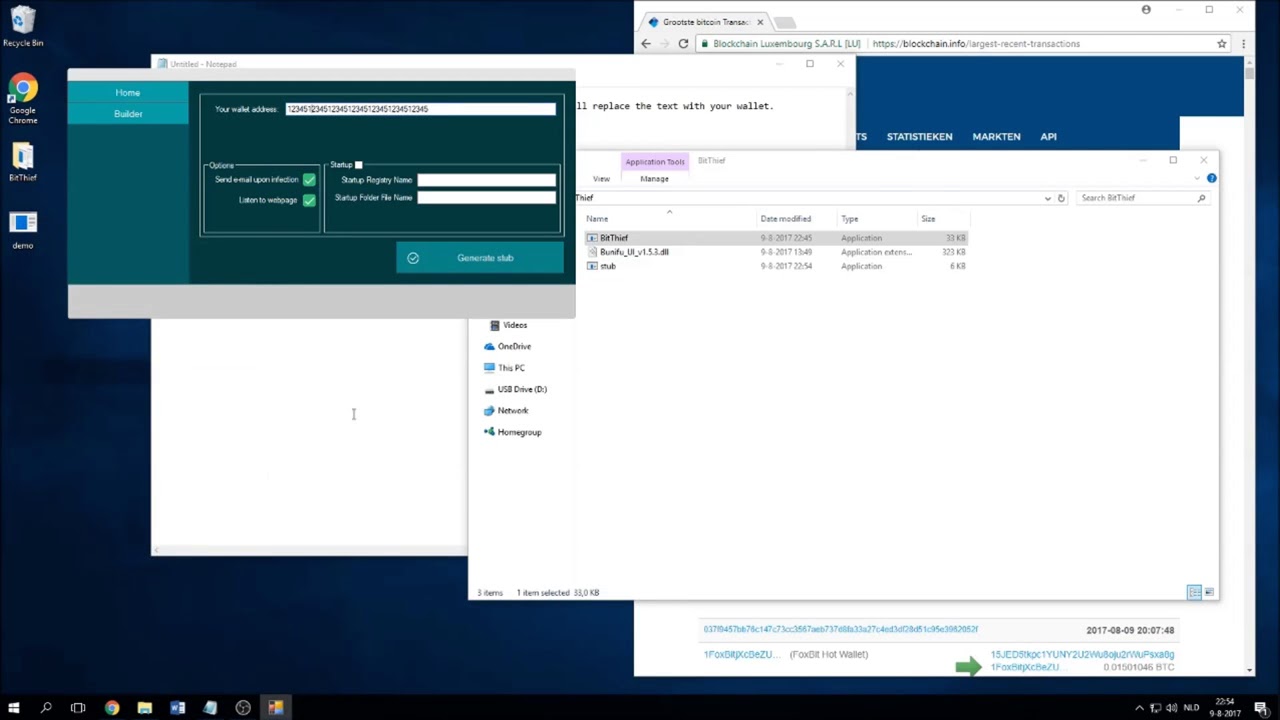The image size is (1280, 720).
Task: Click the Generate stub button
Action: pos(480,258)
